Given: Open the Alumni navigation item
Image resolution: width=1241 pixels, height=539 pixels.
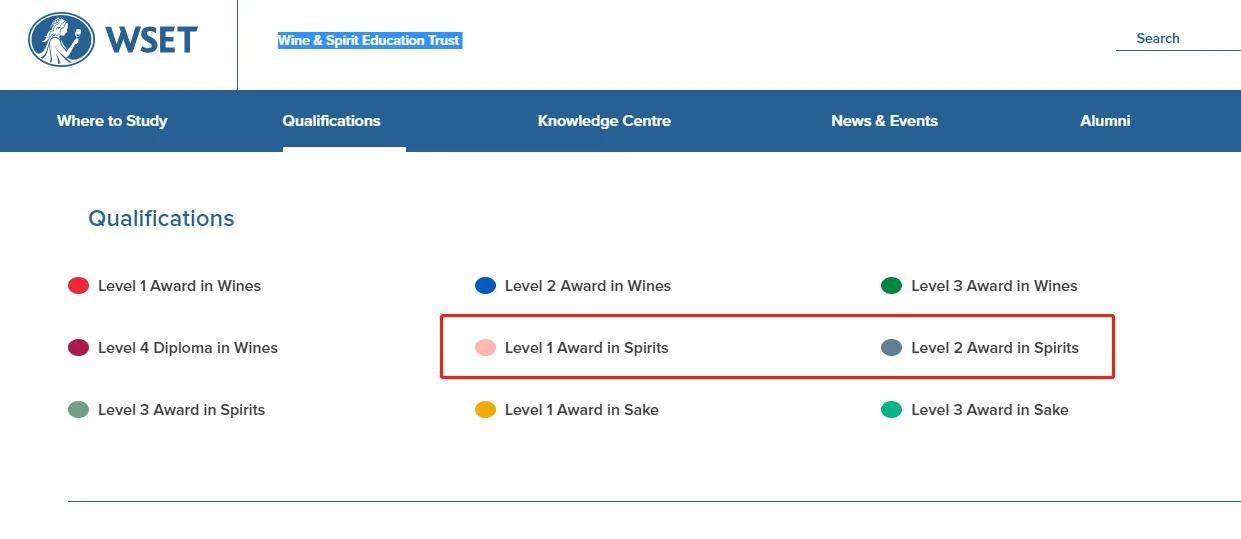Looking at the screenshot, I should [1105, 121].
